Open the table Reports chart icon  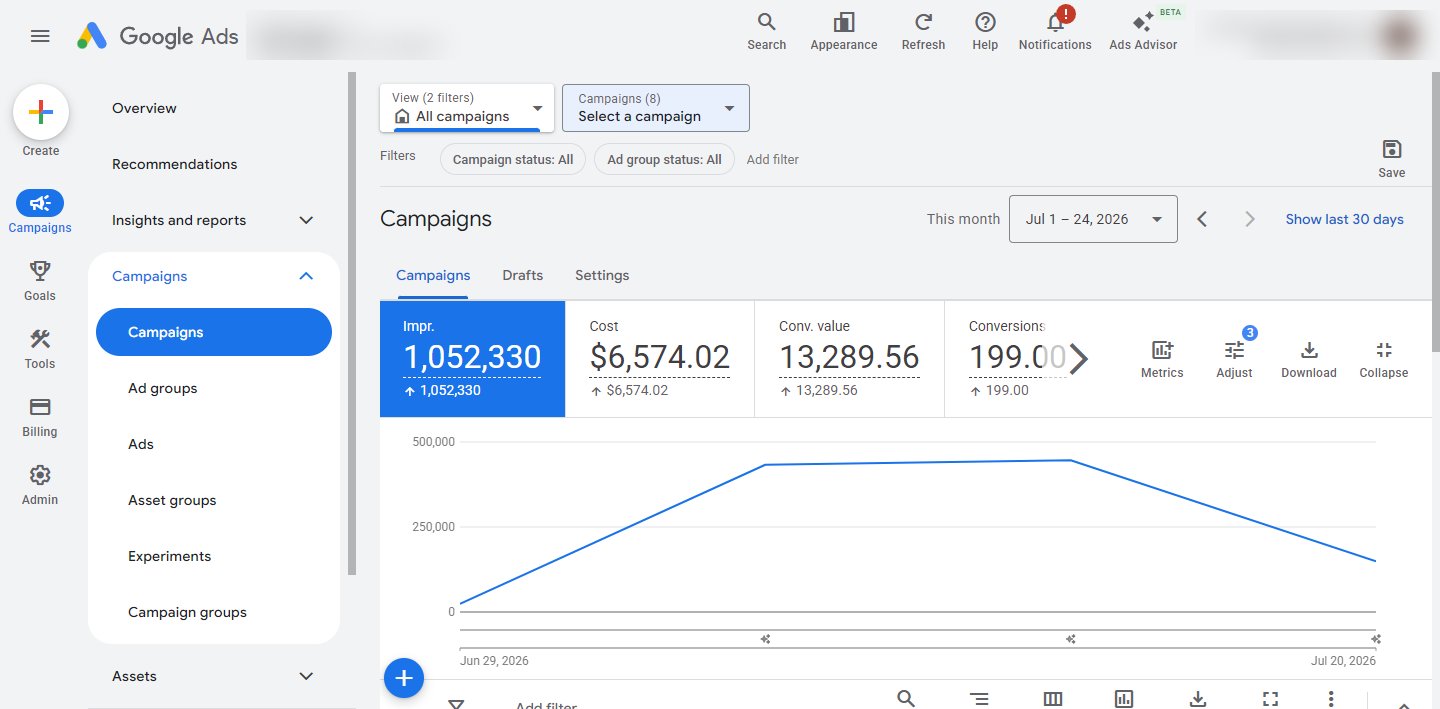1124,699
